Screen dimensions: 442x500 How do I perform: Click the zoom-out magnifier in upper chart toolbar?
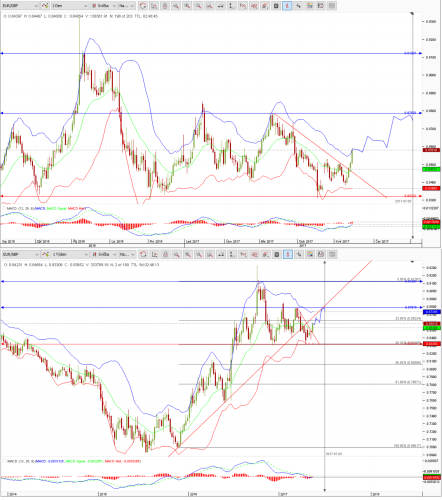point(198,6)
